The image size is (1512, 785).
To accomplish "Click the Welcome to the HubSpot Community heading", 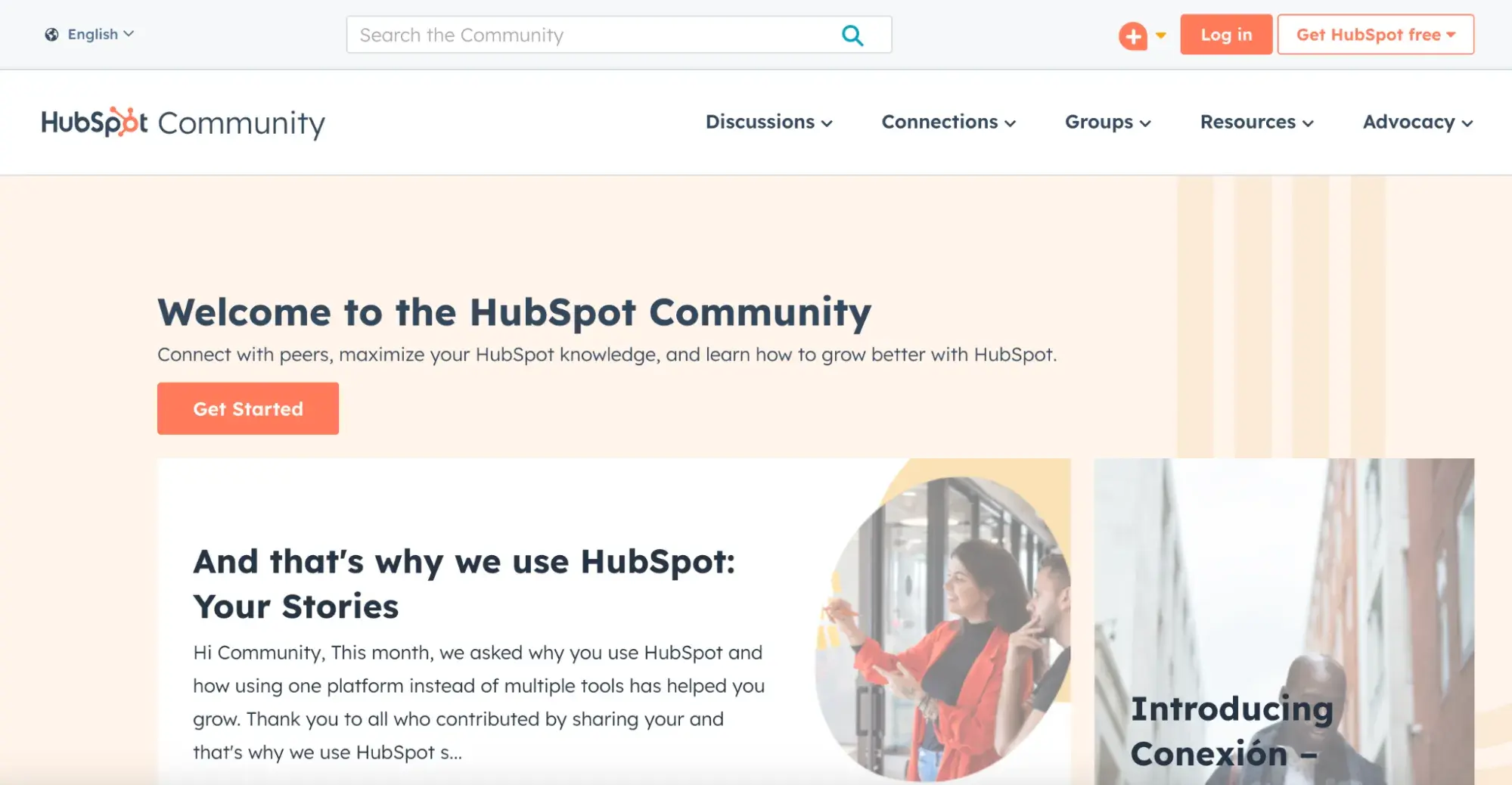I will [514, 312].
